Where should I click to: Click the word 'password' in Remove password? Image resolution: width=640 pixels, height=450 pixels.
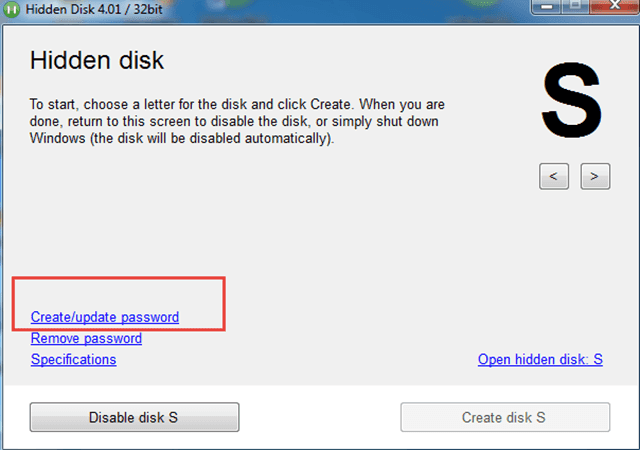(x=113, y=339)
